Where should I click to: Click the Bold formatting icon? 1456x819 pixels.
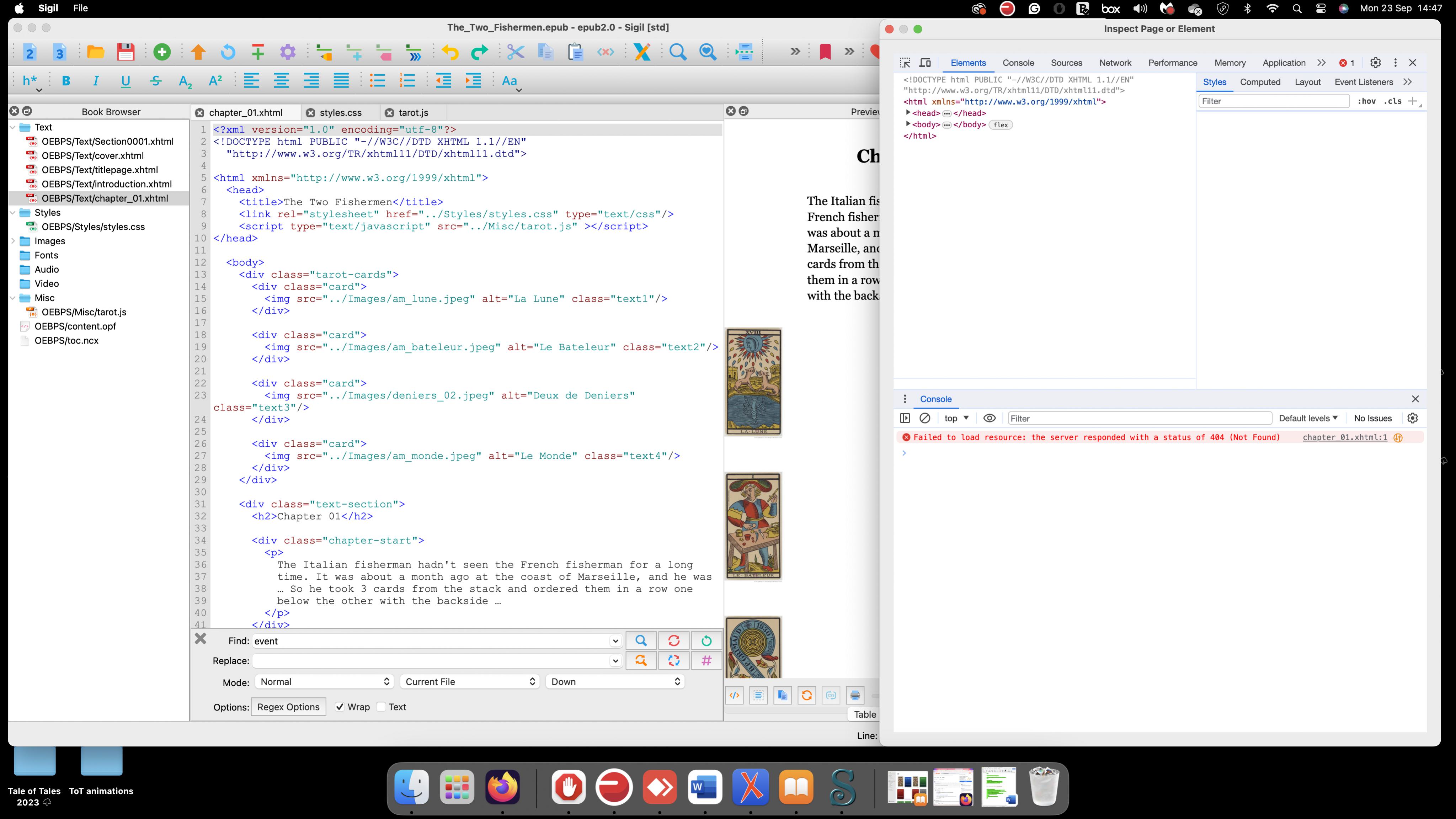point(66,81)
